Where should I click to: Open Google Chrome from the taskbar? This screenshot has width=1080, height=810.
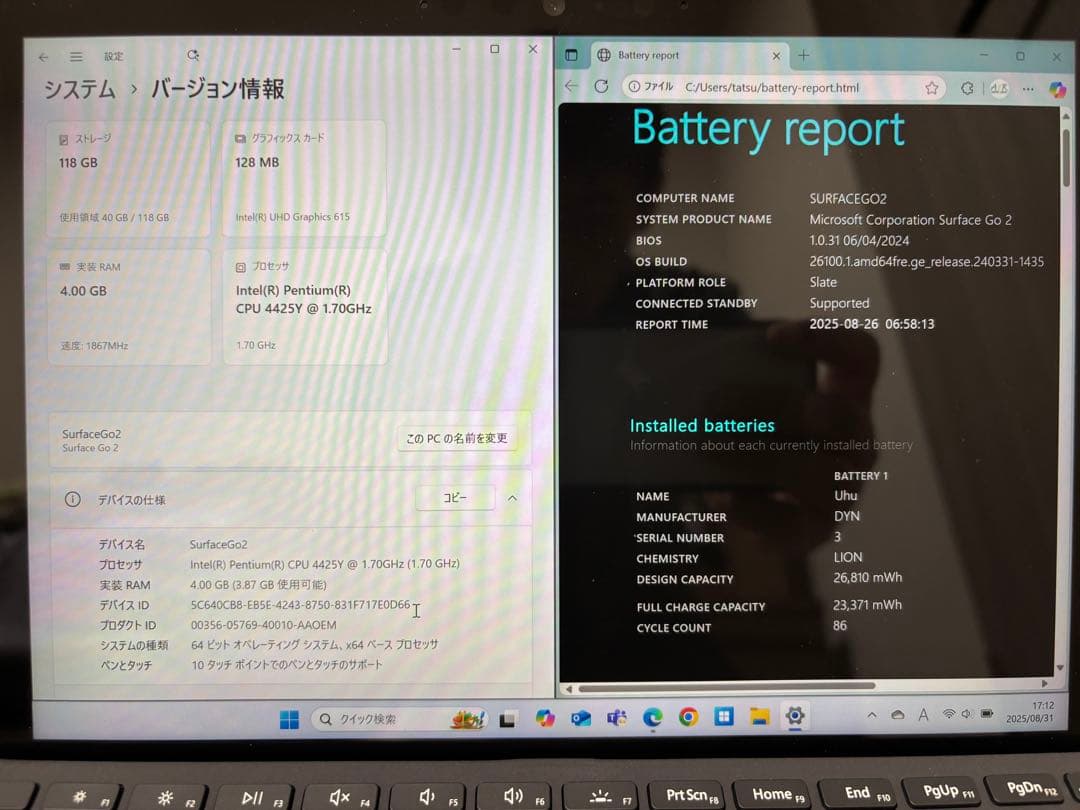pyautogui.click(x=687, y=717)
